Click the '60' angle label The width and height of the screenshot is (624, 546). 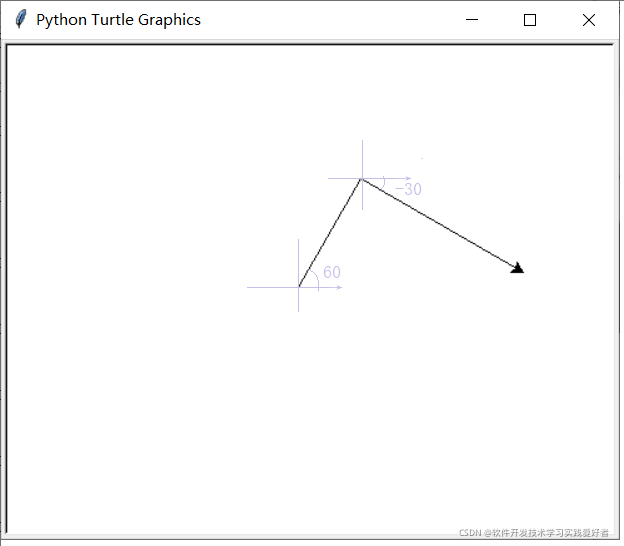[332, 272]
